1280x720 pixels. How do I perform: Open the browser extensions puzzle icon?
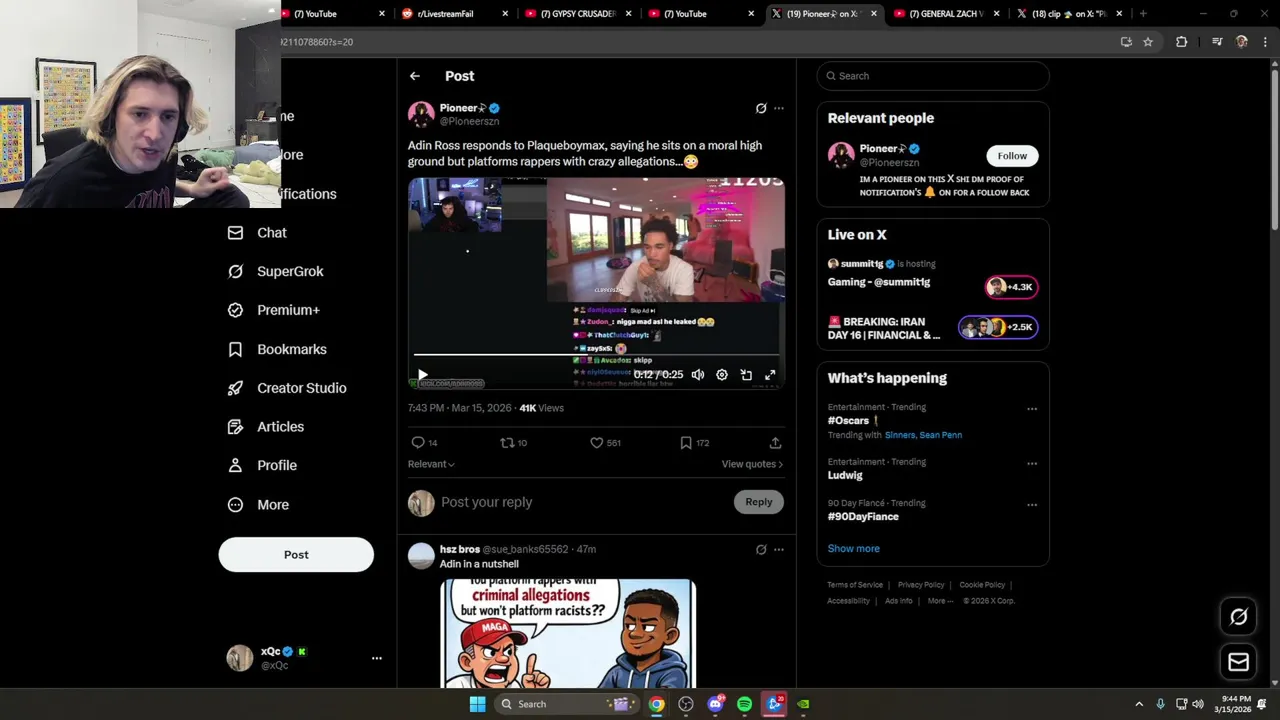[x=1181, y=42]
